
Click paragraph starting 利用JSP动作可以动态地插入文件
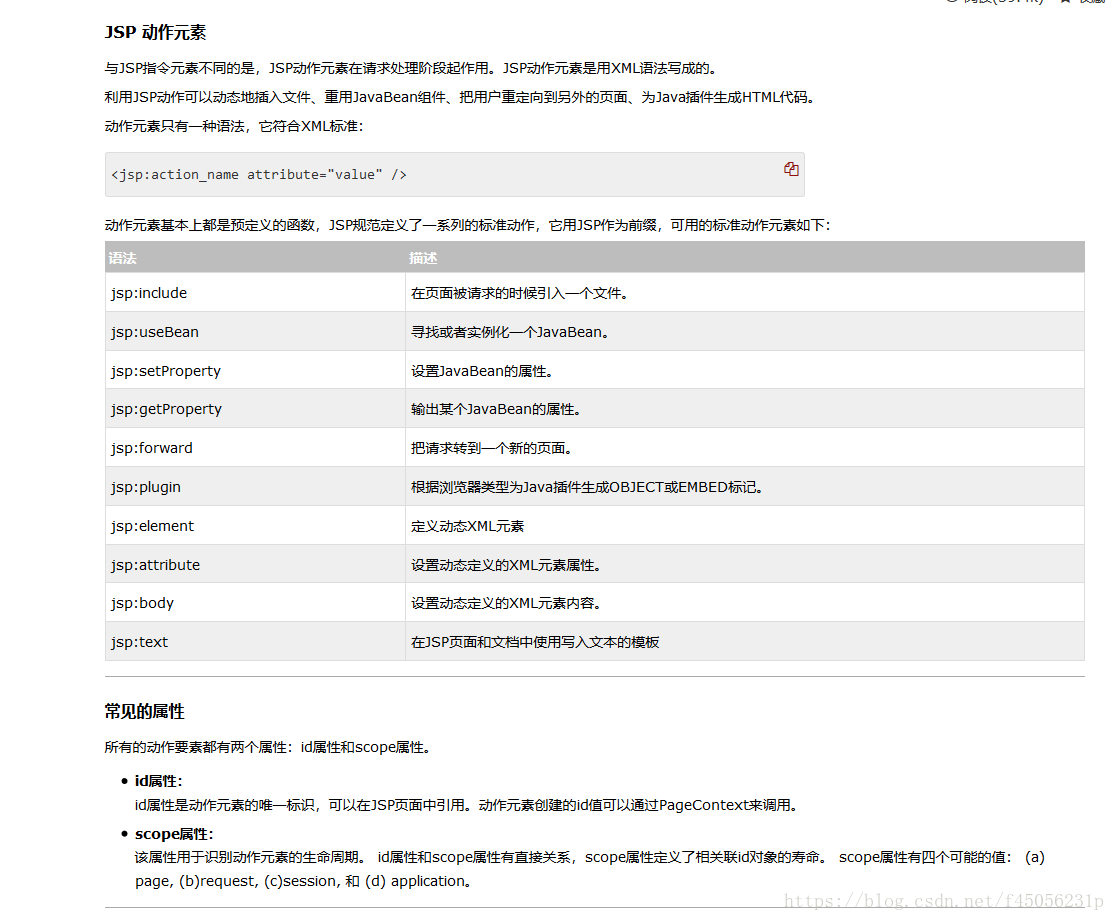click(x=459, y=97)
